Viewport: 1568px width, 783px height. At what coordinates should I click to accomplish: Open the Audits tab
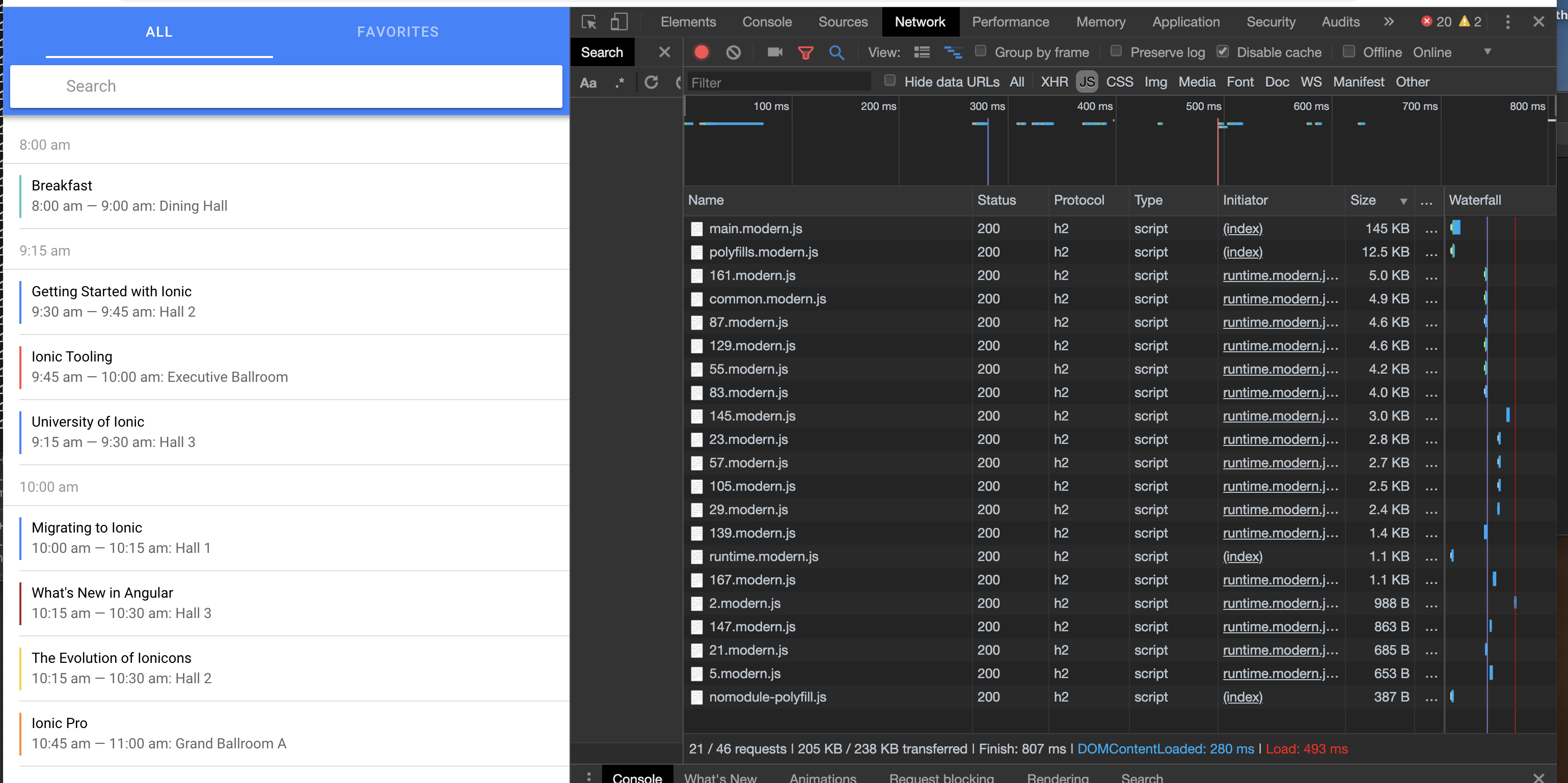[x=1340, y=22]
